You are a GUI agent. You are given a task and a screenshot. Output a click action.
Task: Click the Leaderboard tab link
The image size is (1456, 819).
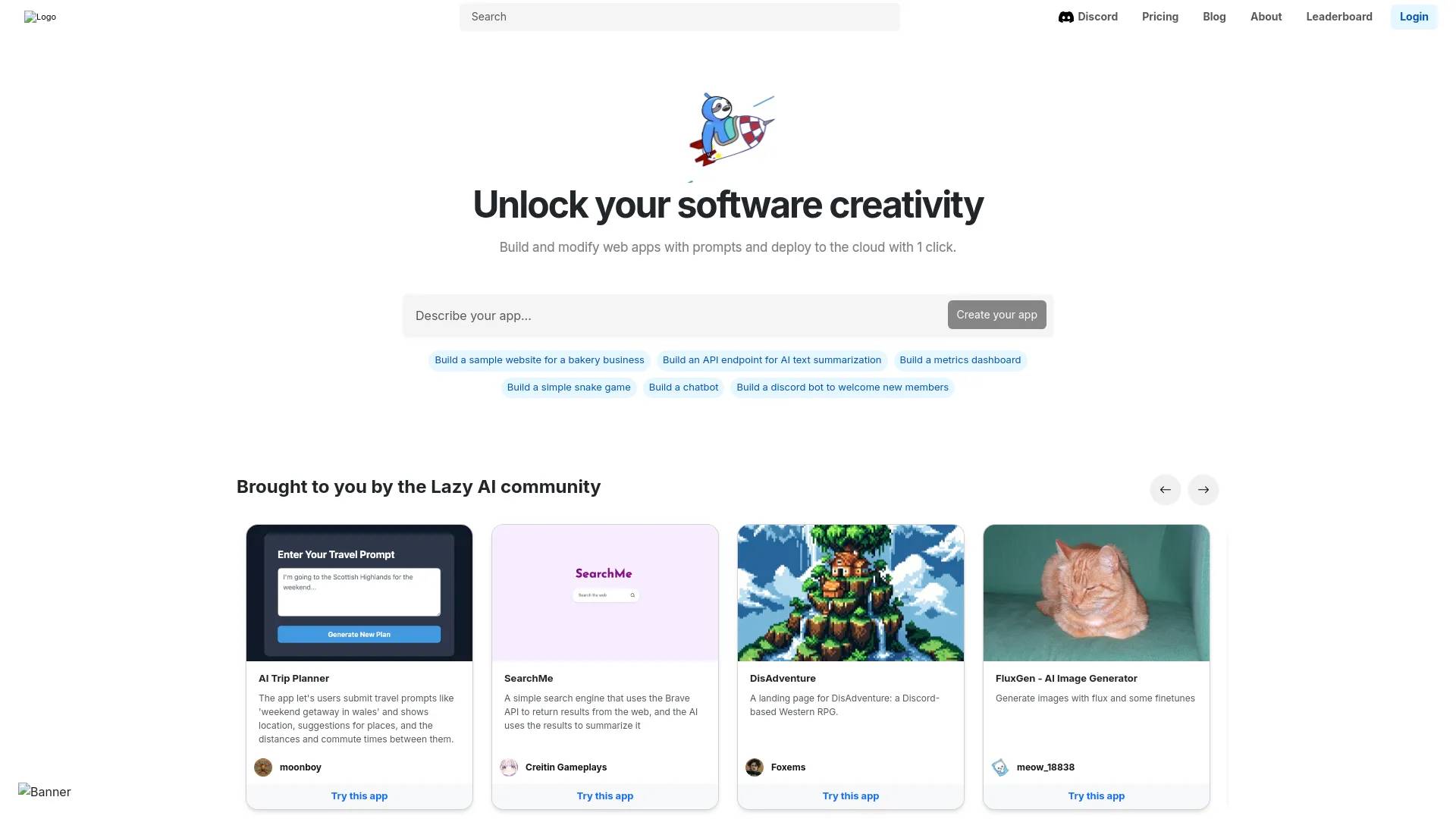pos(1339,16)
